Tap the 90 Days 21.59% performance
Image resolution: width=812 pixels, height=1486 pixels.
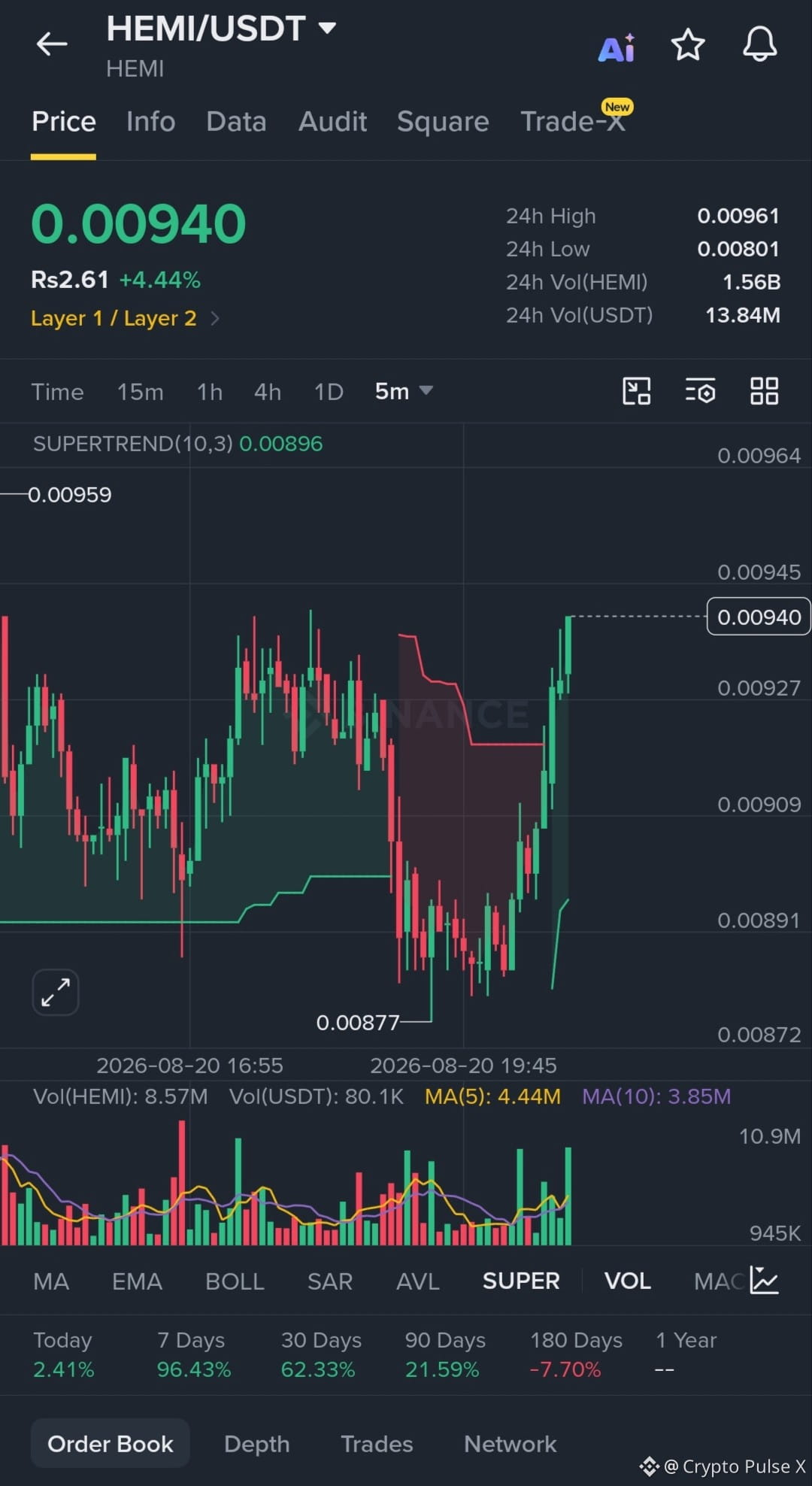tap(445, 1354)
